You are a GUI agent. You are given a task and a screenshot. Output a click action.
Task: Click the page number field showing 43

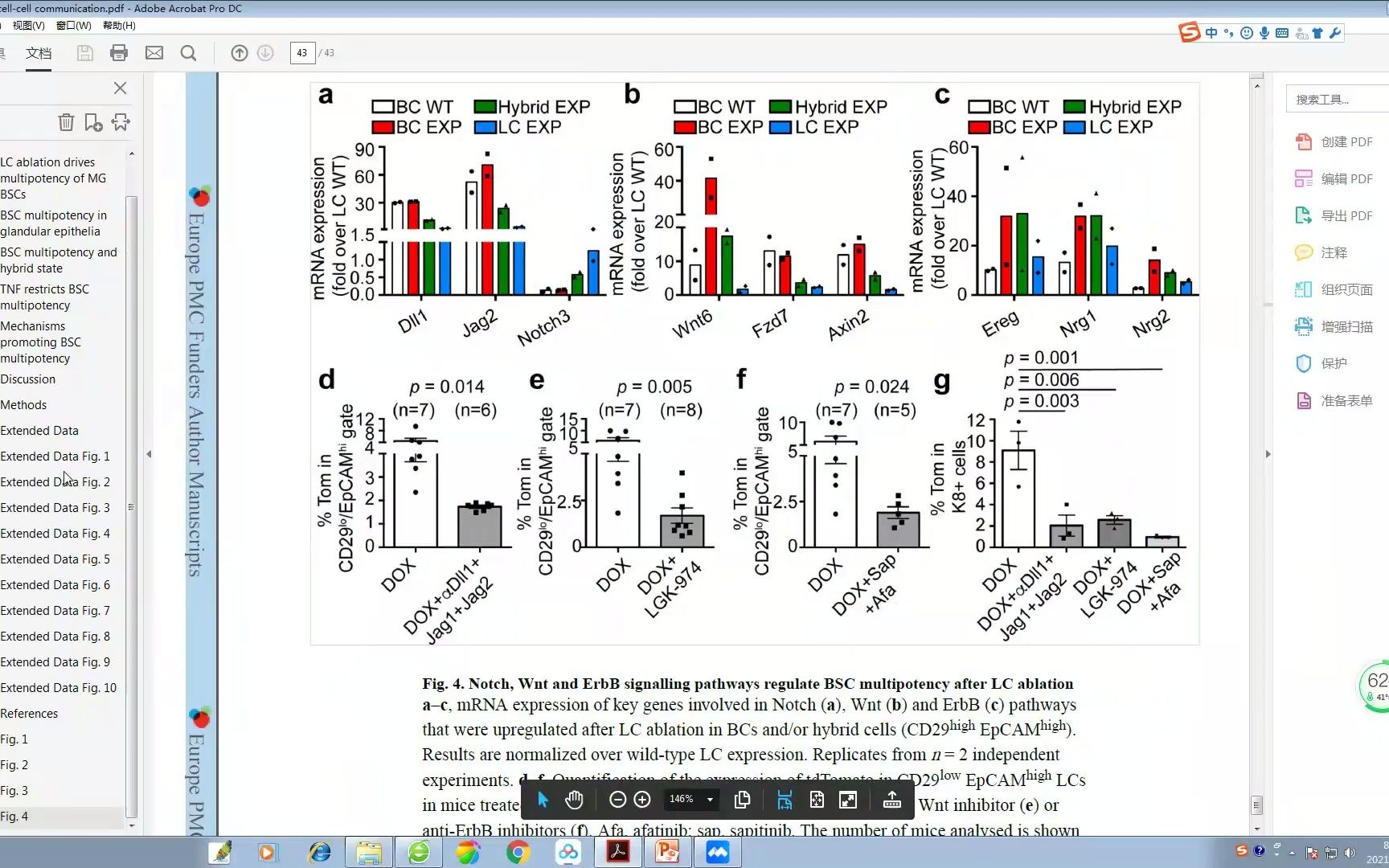click(302, 53)
